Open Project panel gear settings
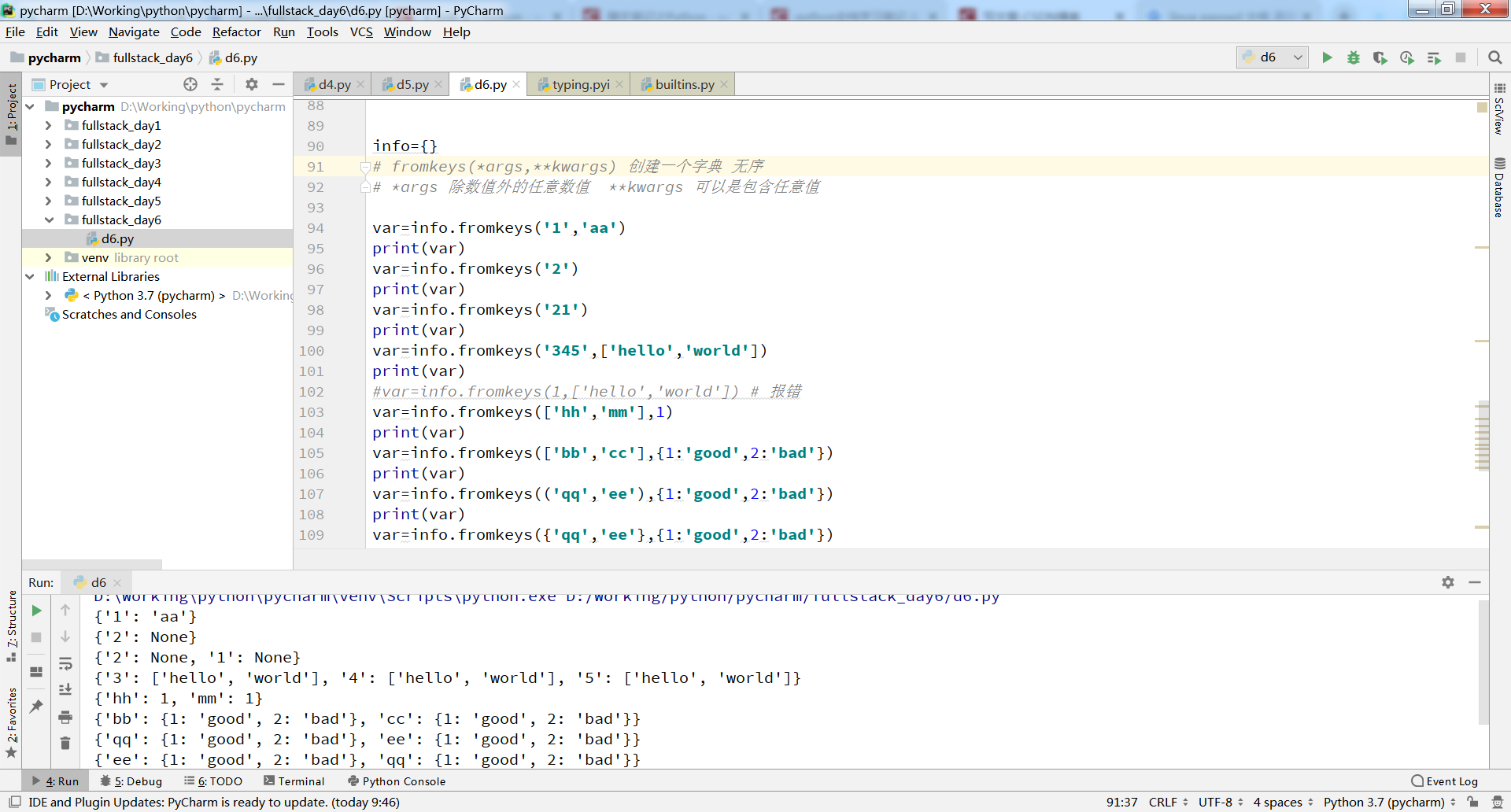1511x812 pixels. [252, 84]
